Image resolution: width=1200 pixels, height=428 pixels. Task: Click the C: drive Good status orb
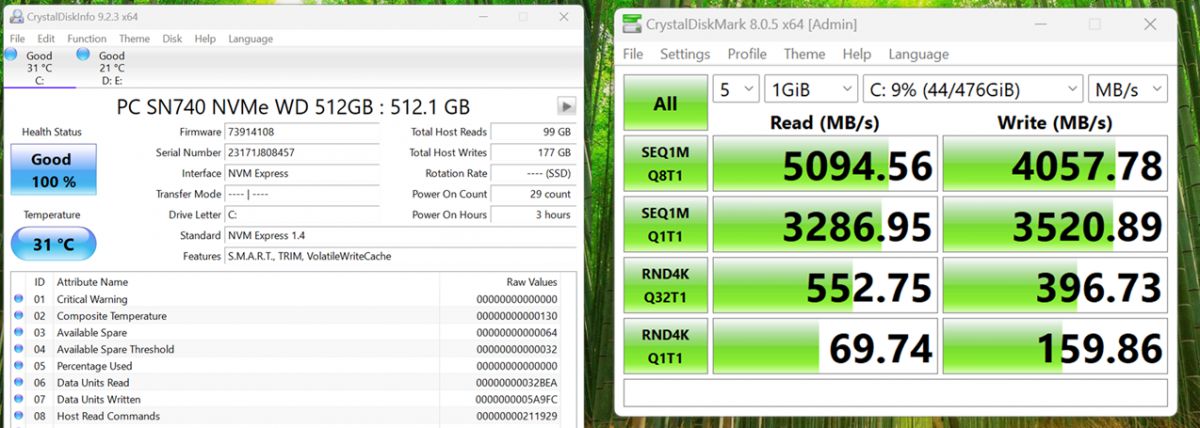[10, 56]
